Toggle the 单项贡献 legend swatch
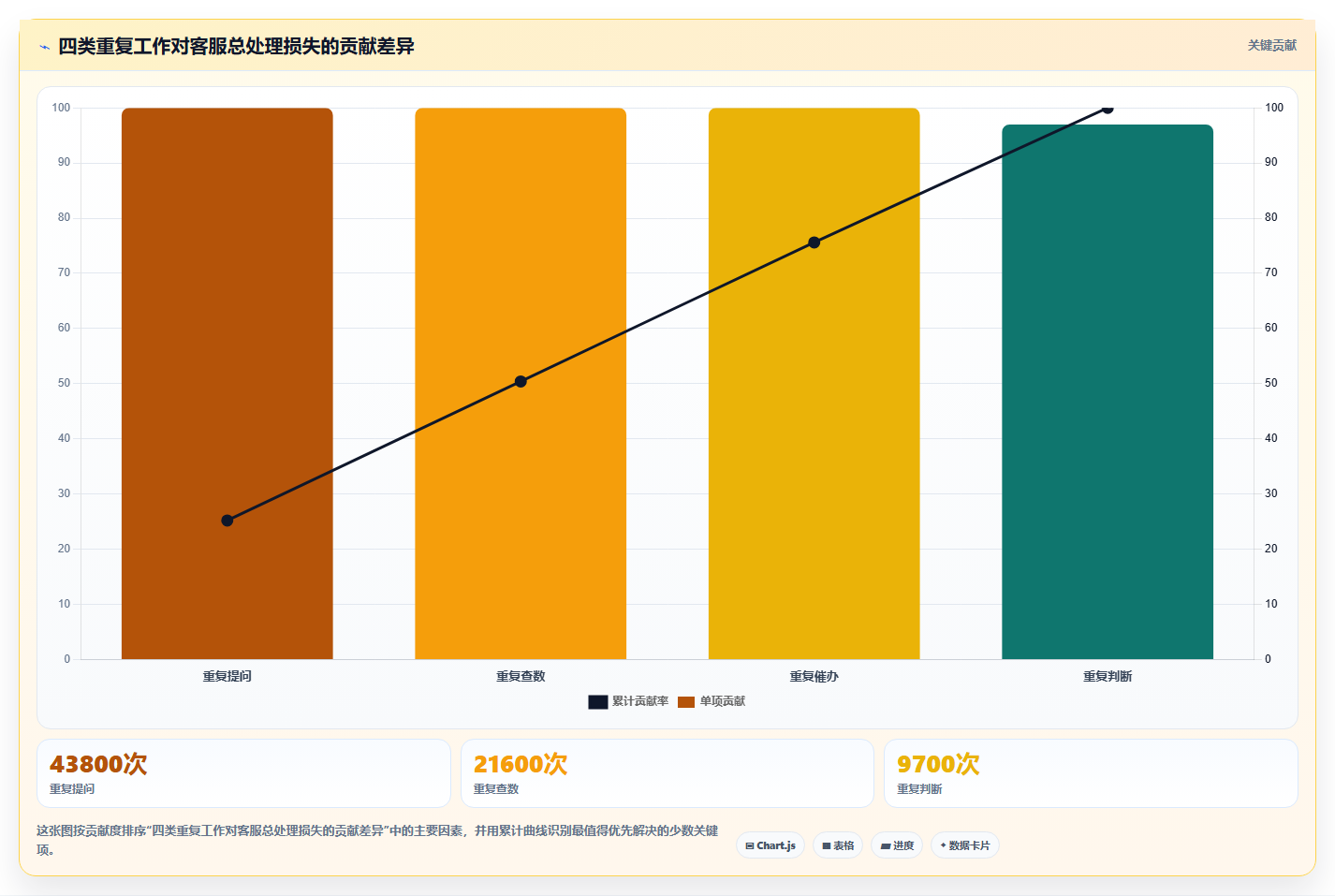This screenshot has width=1335, height=896. pyautogui.click(x=686, y=701)
